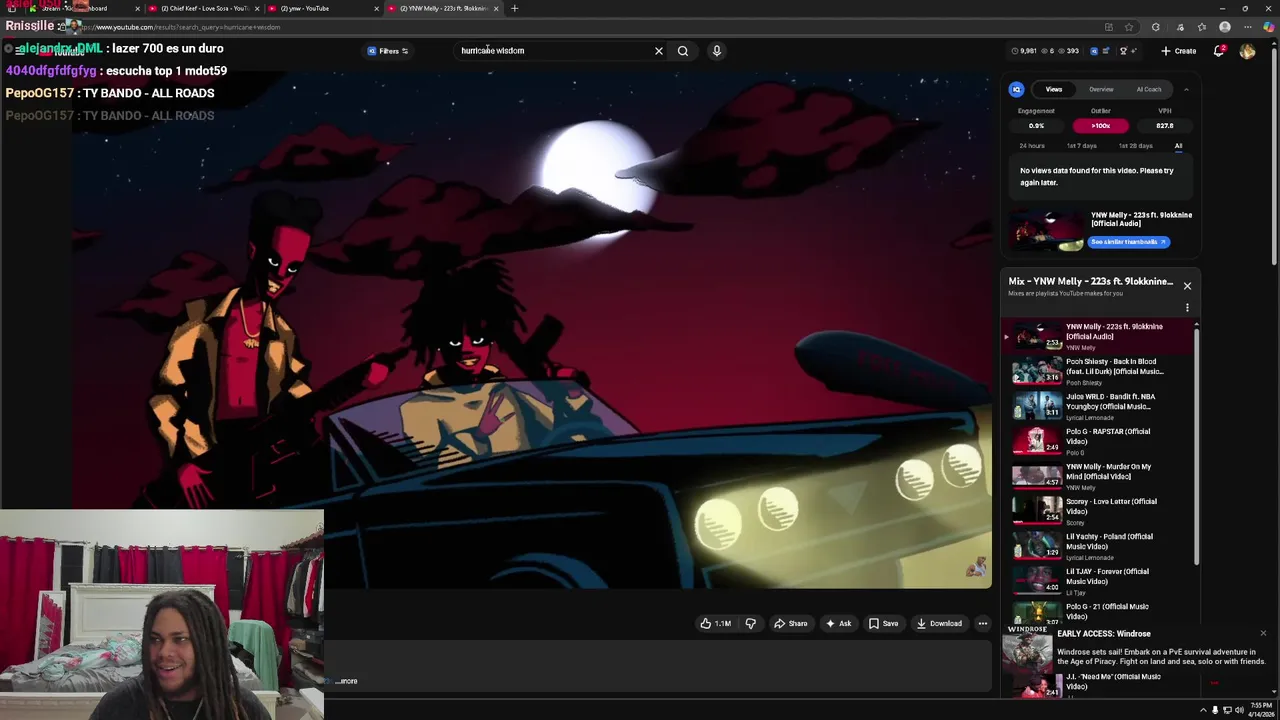Click the vidIQ logo in the panel
Viewport: 1280px width, 720px height.
(x=1016, y=89)
